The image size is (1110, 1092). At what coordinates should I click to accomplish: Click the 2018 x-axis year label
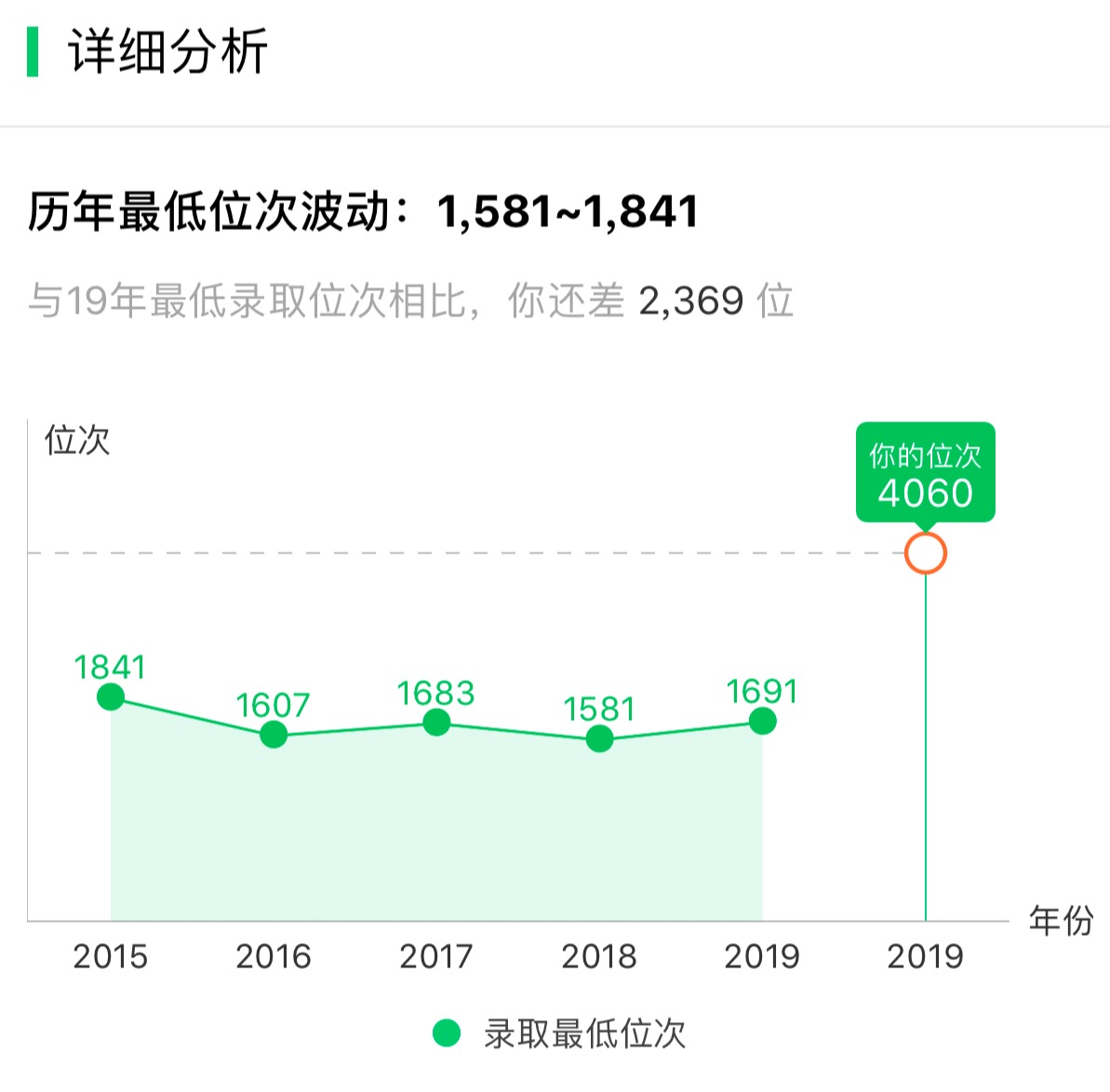coord(599,957)
